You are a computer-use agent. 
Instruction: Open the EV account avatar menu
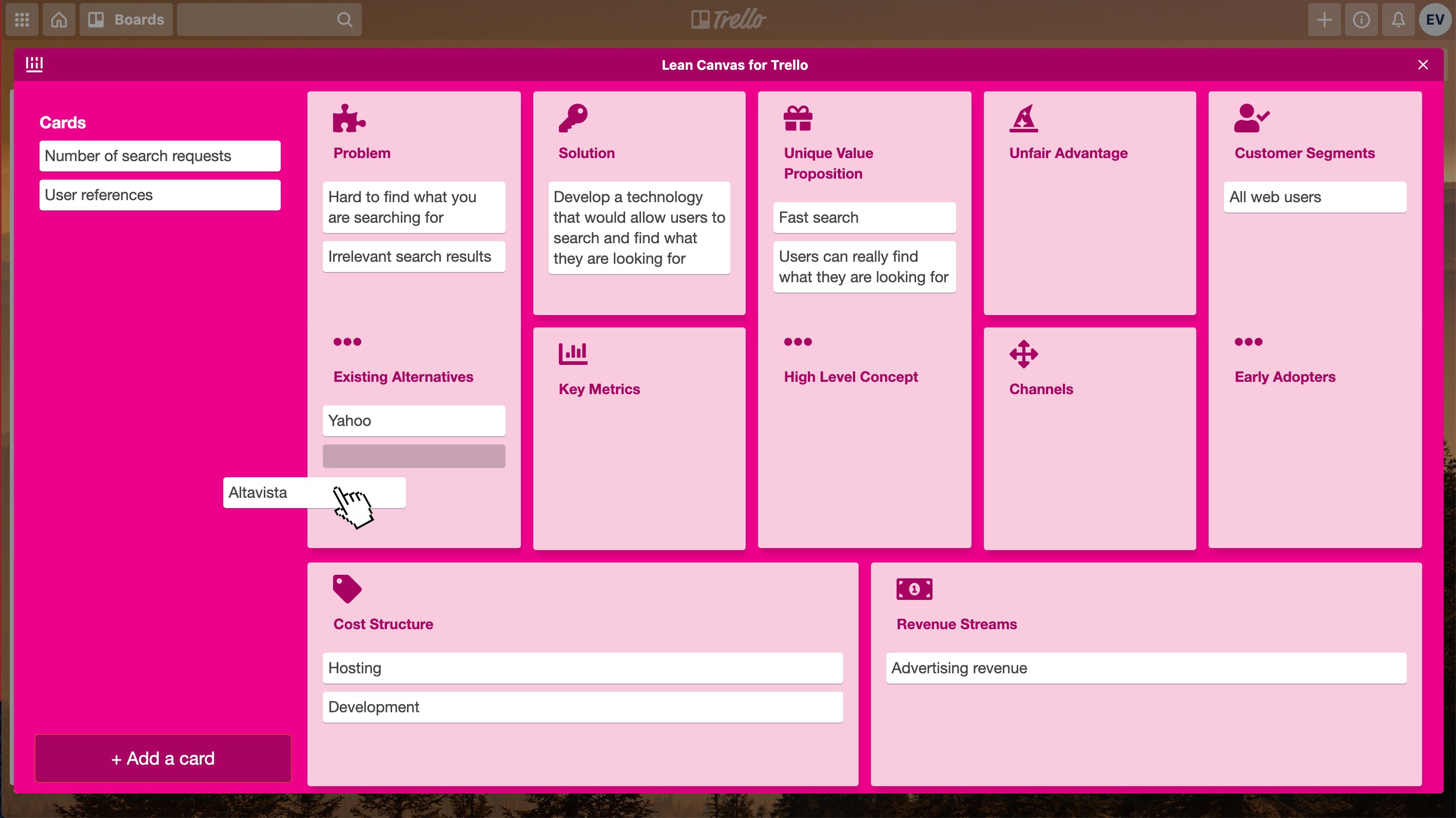tap(1434, 20)
